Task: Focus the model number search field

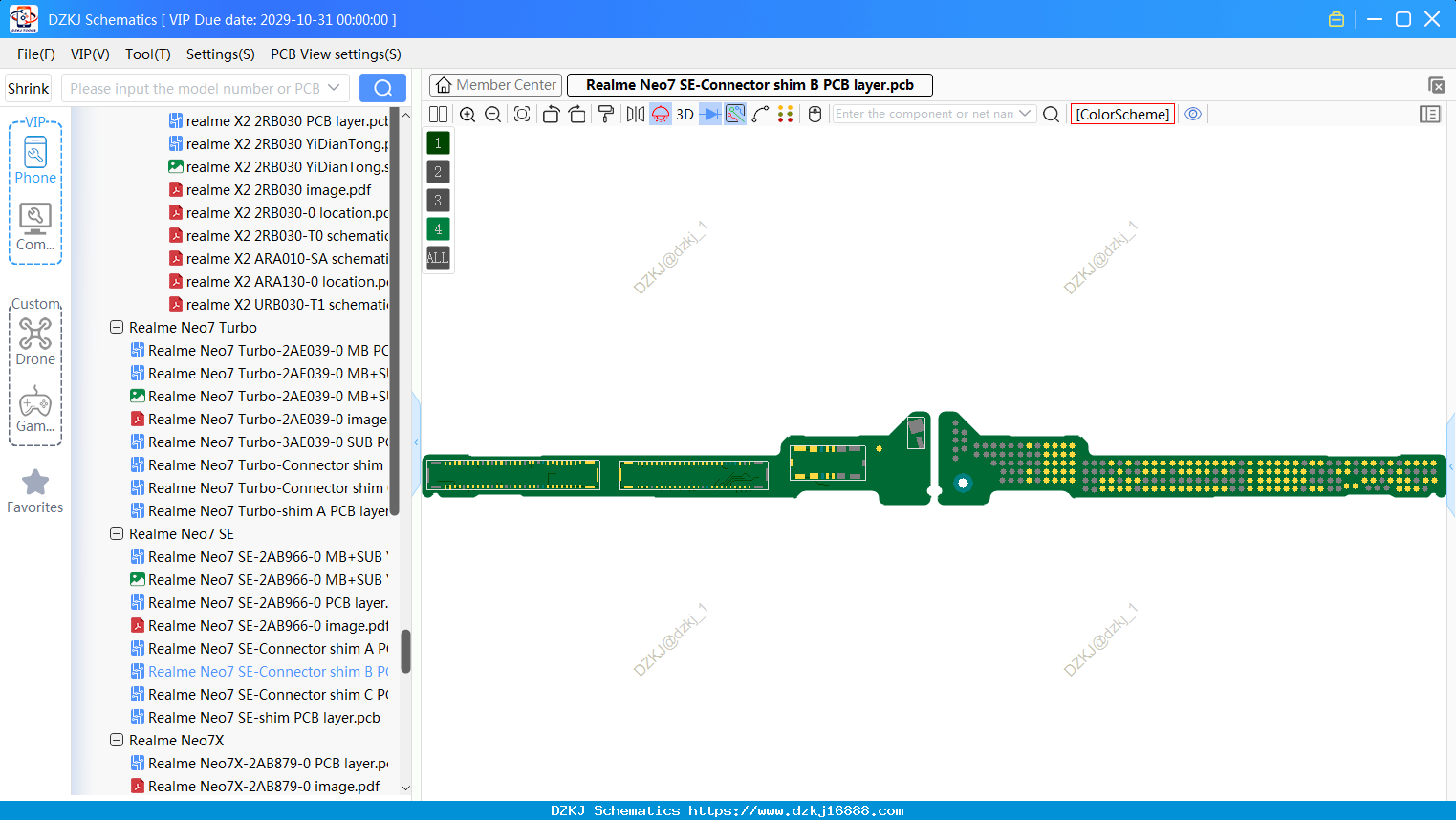Action: pyautogui.click(x=195, y=88)
